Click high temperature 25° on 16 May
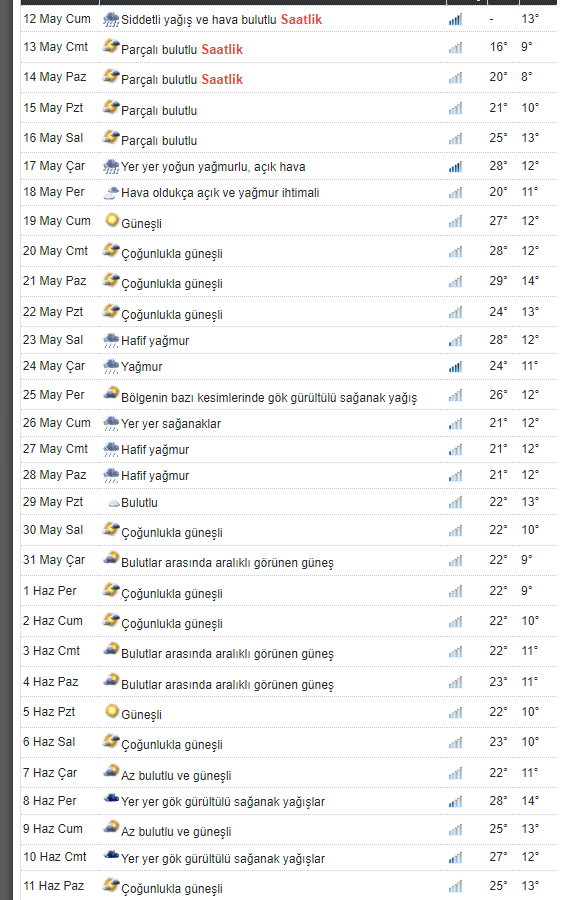The width and height of the screenshot is (564, 900). [x=498, y=138]
